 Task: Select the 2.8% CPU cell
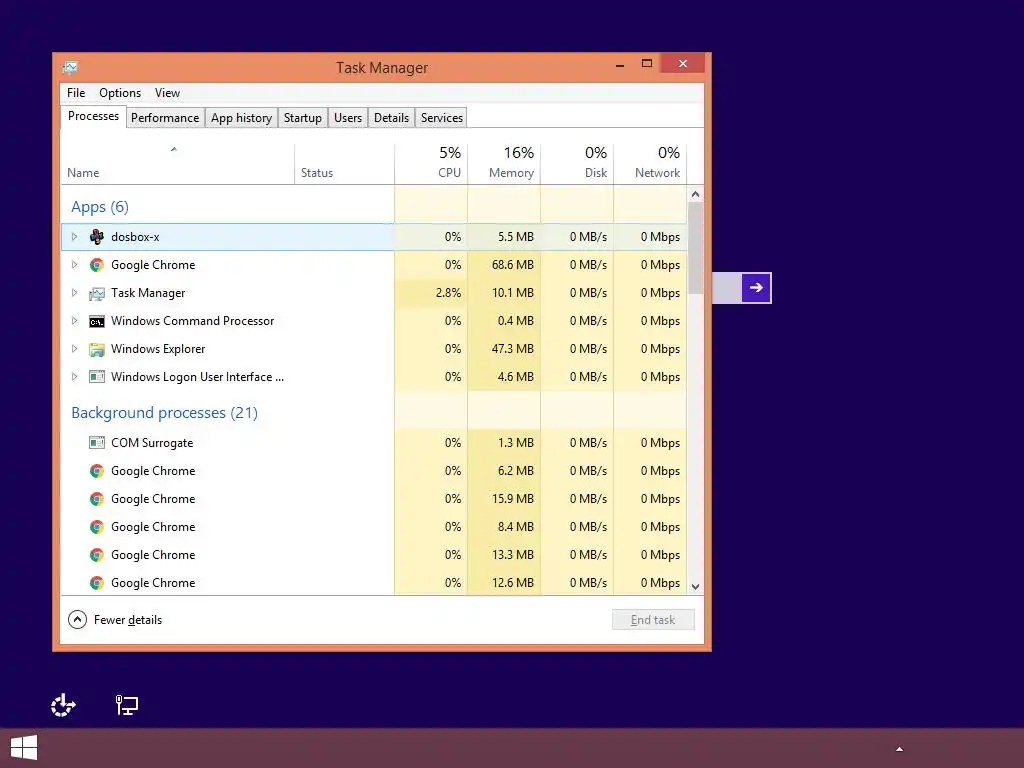[431, 293]
